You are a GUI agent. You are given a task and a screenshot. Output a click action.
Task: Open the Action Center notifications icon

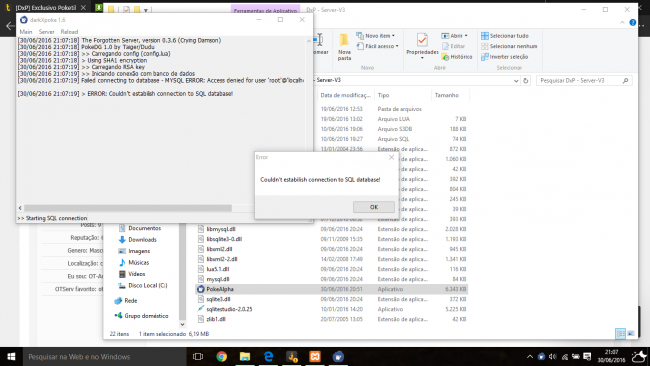pyautogui.click(x=587, y=356)
